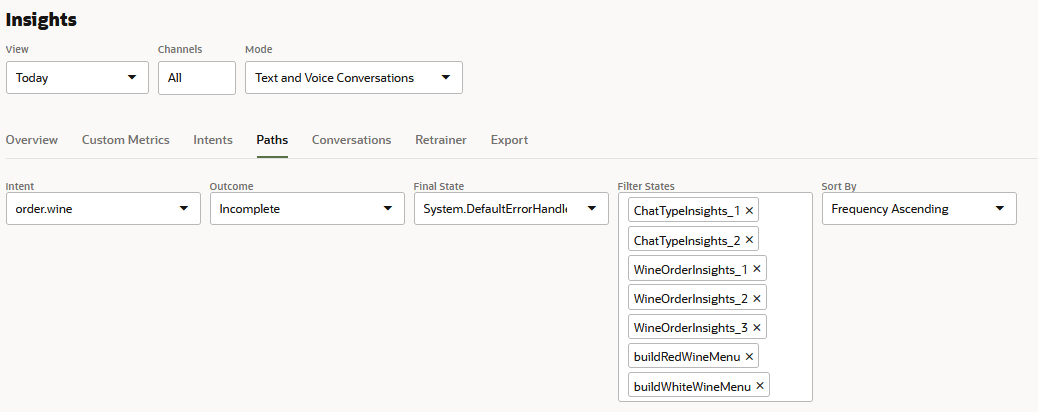Remove the ChatTypeInsights_2 filter chip

750,240
